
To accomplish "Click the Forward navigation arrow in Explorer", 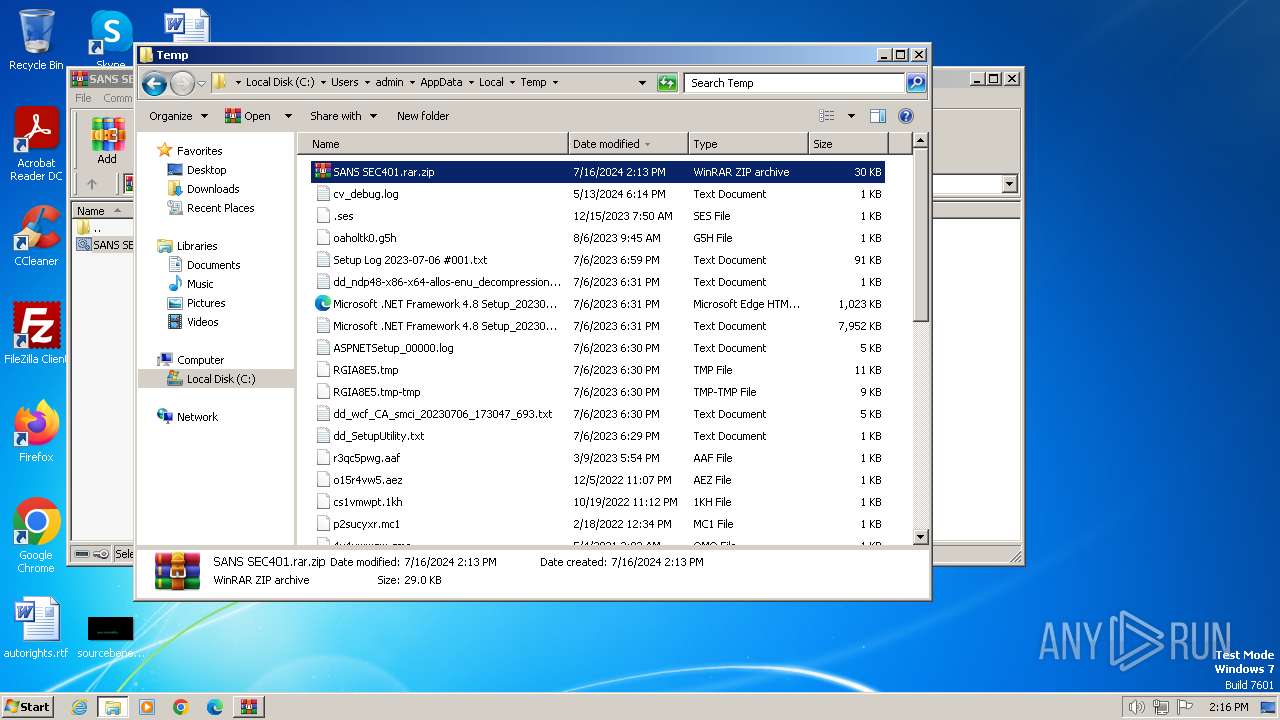I will [x=182, y=84].
